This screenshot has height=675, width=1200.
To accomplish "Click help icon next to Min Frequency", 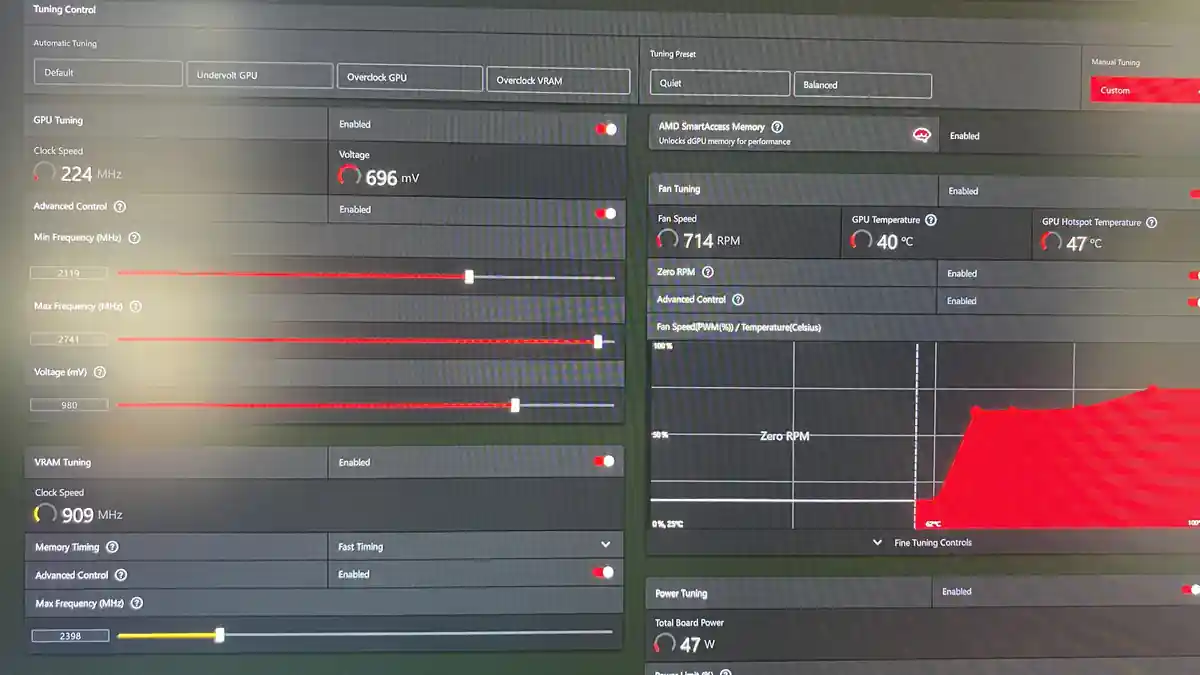I will pos(134,239).
